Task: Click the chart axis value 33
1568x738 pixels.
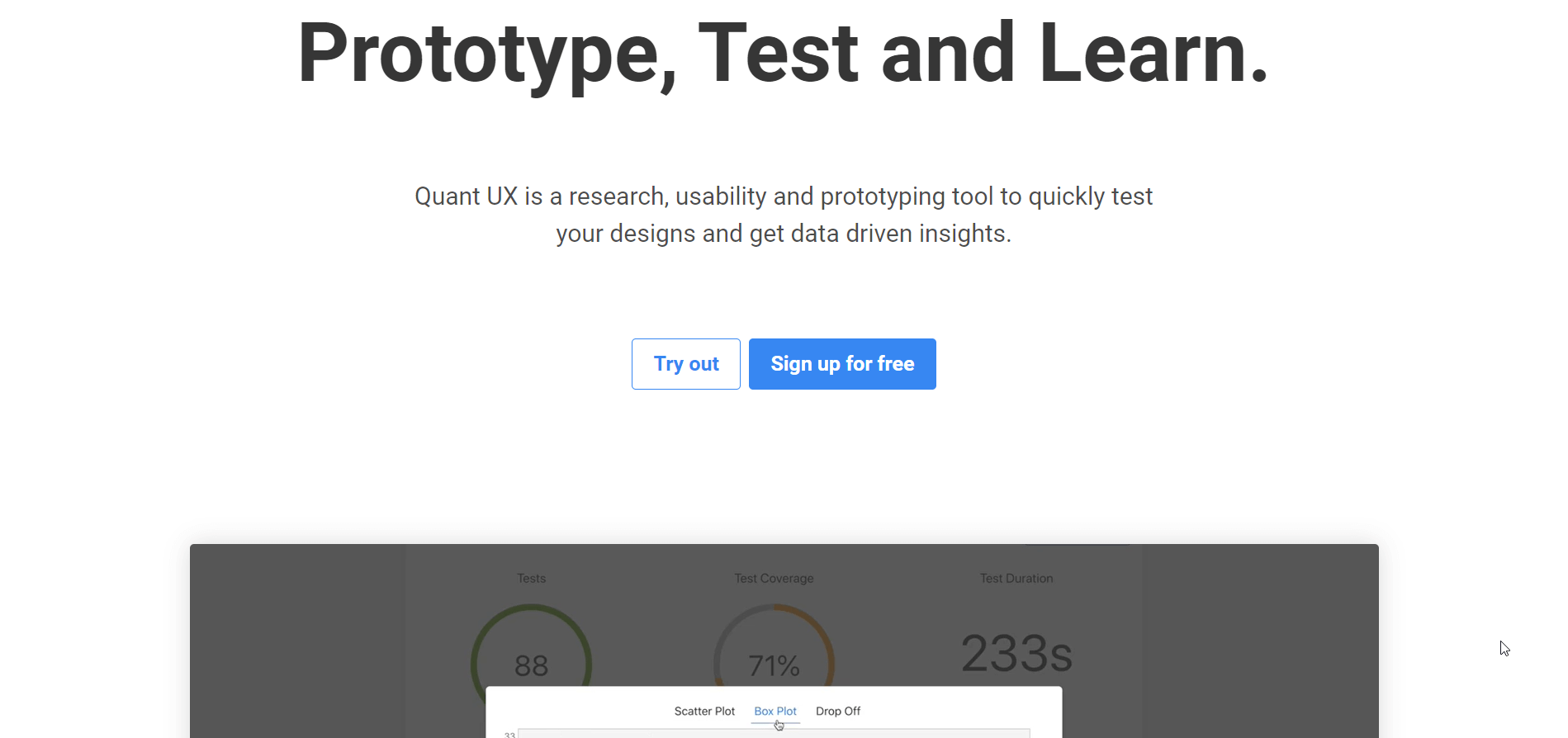Action: coord(509,734)
